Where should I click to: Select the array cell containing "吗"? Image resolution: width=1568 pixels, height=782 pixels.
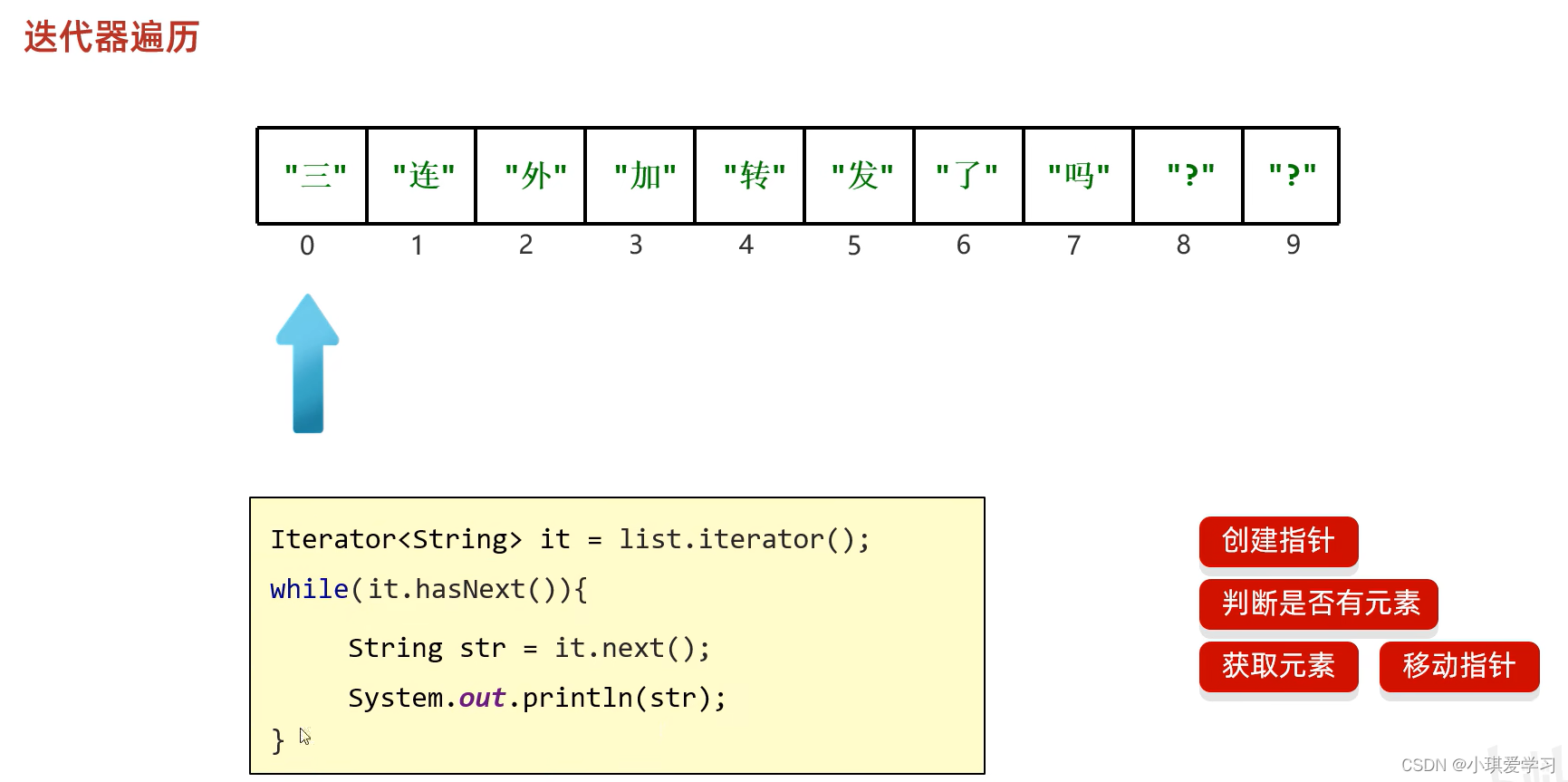pos(1079,176)
